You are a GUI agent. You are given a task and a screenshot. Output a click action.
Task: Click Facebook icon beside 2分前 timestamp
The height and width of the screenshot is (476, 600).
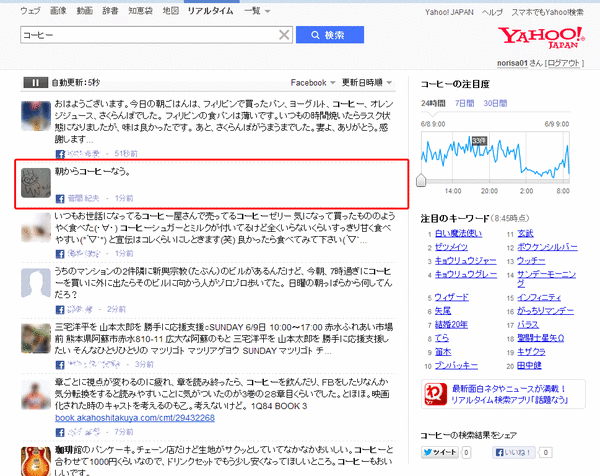(60, 310)
